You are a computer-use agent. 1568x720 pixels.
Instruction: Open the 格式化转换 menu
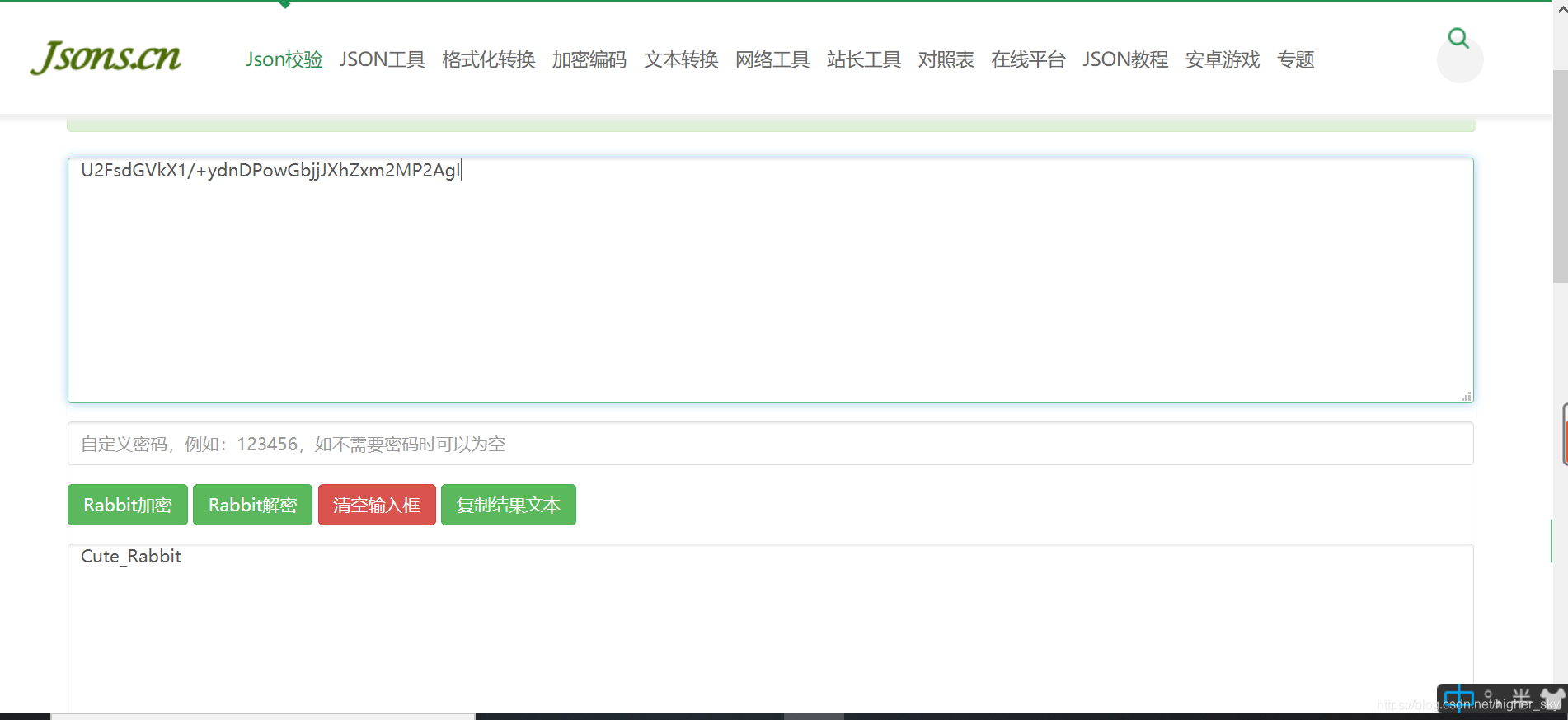click(489, 59)
